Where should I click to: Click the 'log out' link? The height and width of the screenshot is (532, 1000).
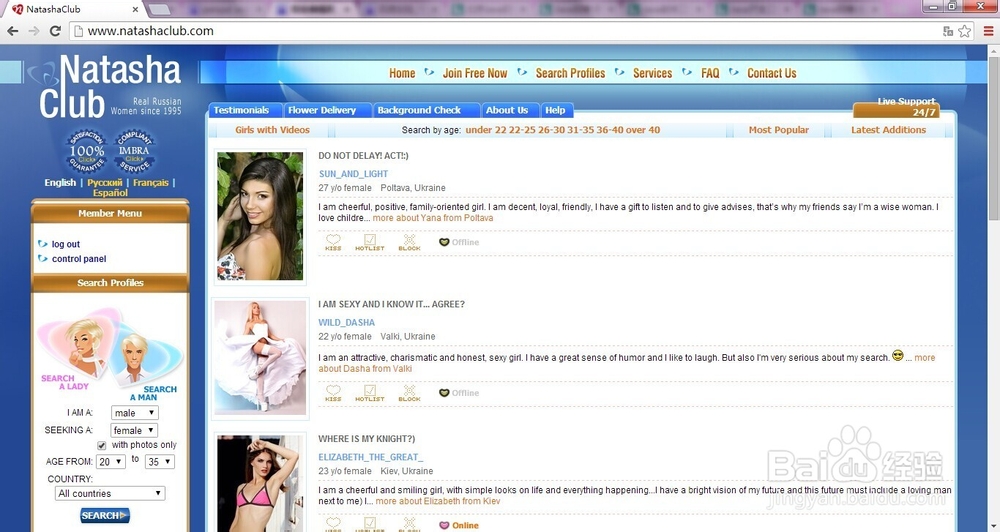[x=66, y=244]
